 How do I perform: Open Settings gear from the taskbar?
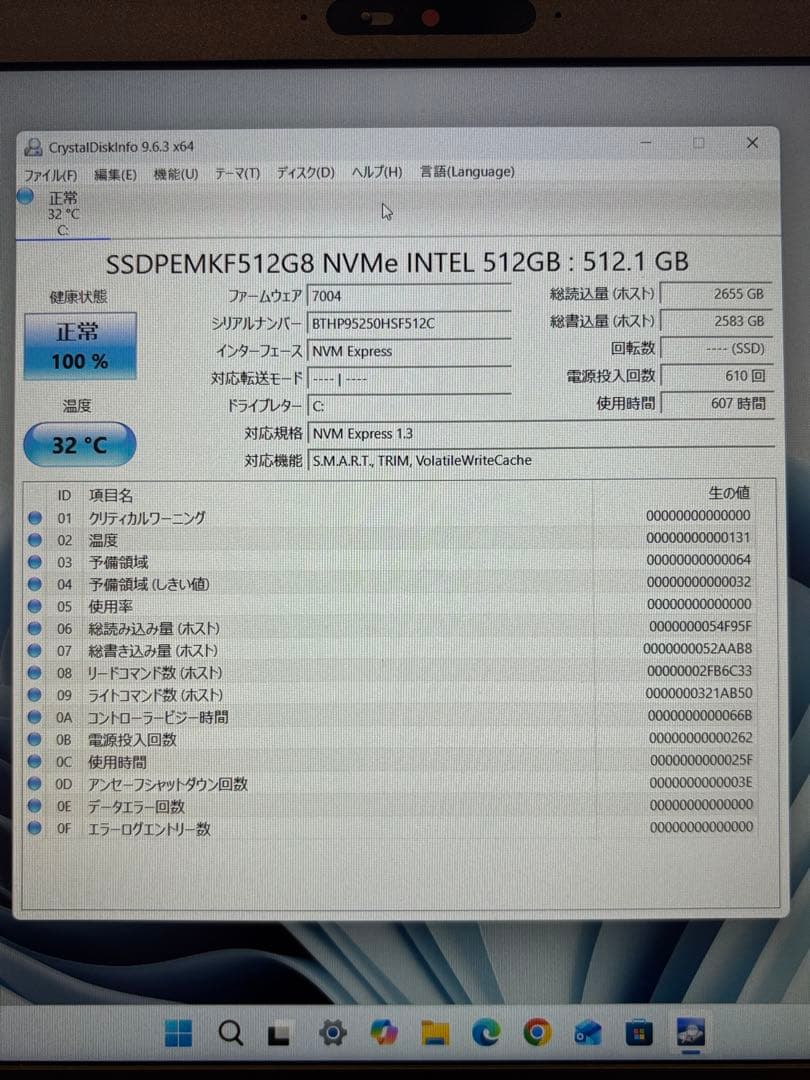(332, 1032)
